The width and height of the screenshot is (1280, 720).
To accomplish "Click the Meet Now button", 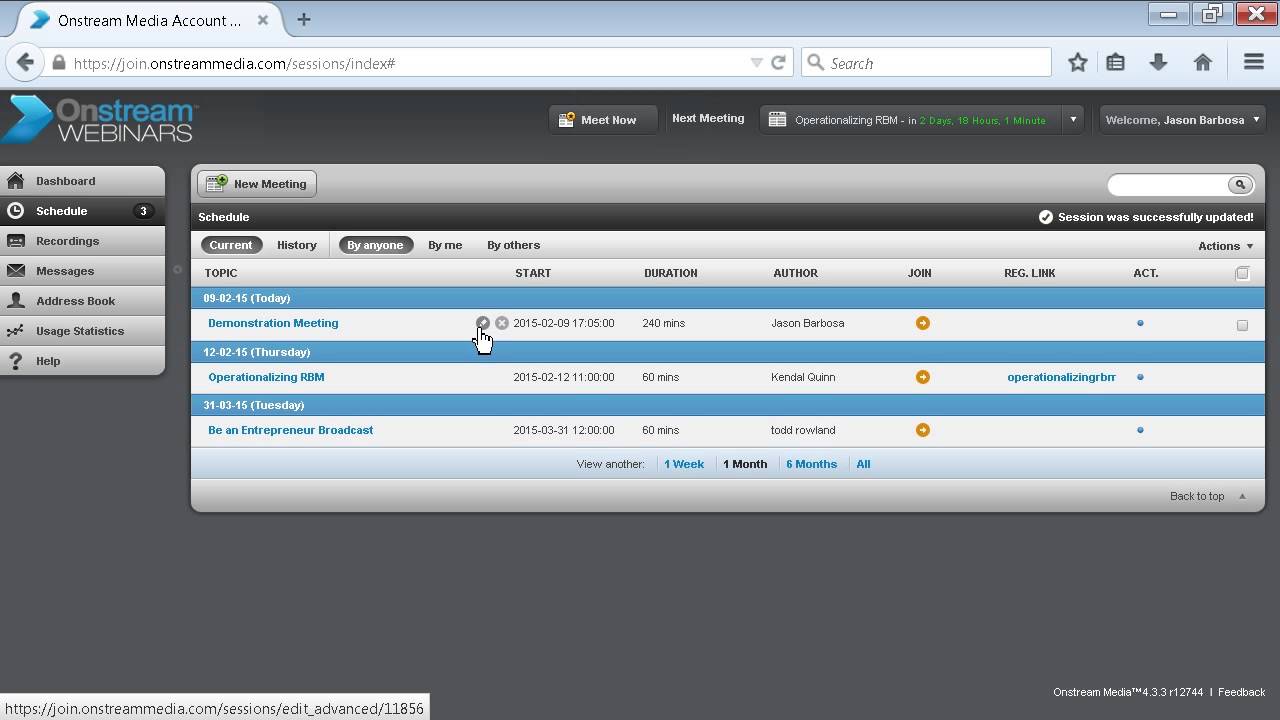I will pyautogui.click(x=602, y=120).
